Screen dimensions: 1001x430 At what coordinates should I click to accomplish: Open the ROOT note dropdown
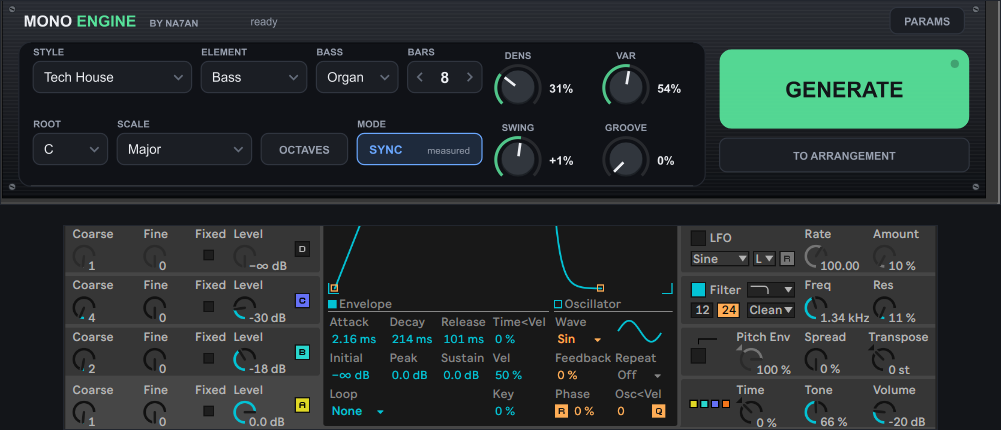[x=70, y=149]
